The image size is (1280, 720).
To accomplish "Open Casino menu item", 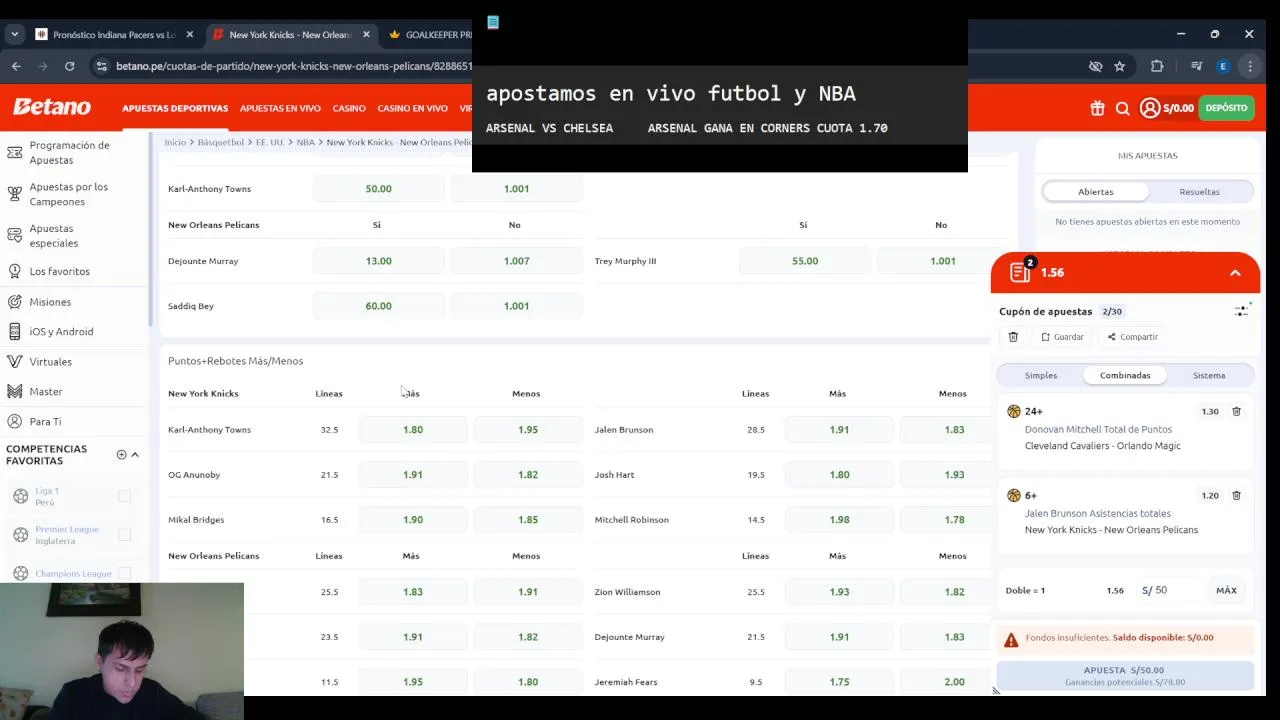I will click(x=349, y=108).
